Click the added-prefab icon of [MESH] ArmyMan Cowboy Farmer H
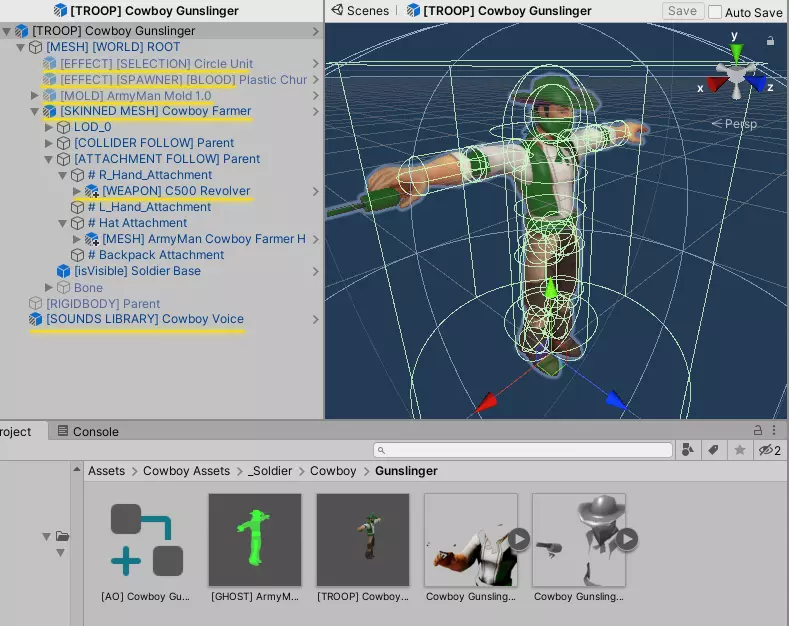Viewport: 789px width, 626px height. (x=92, y=239)
